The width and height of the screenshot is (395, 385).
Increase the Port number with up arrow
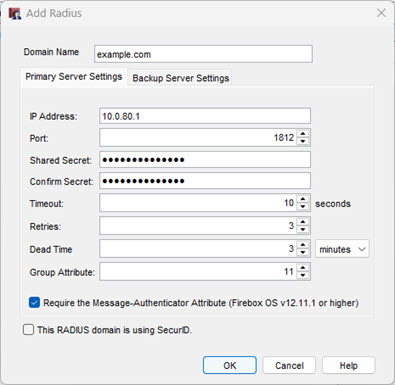(x=303, y=134)
